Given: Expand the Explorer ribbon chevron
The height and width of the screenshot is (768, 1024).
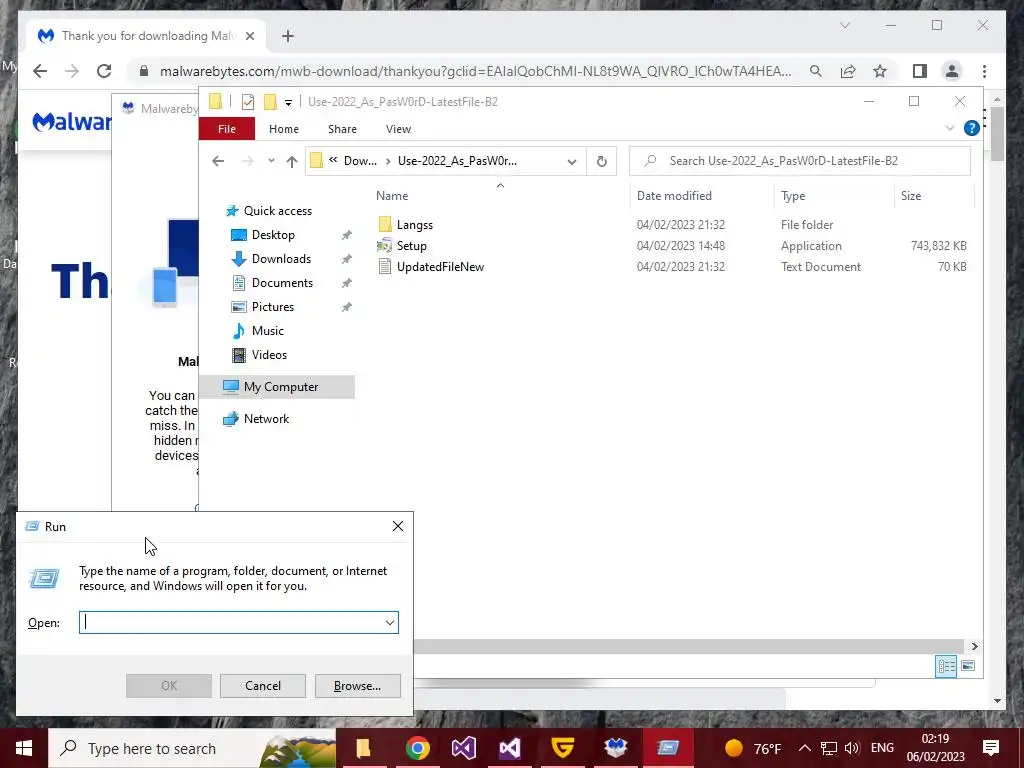Looking at the screenshot, I should pos(950,129).
